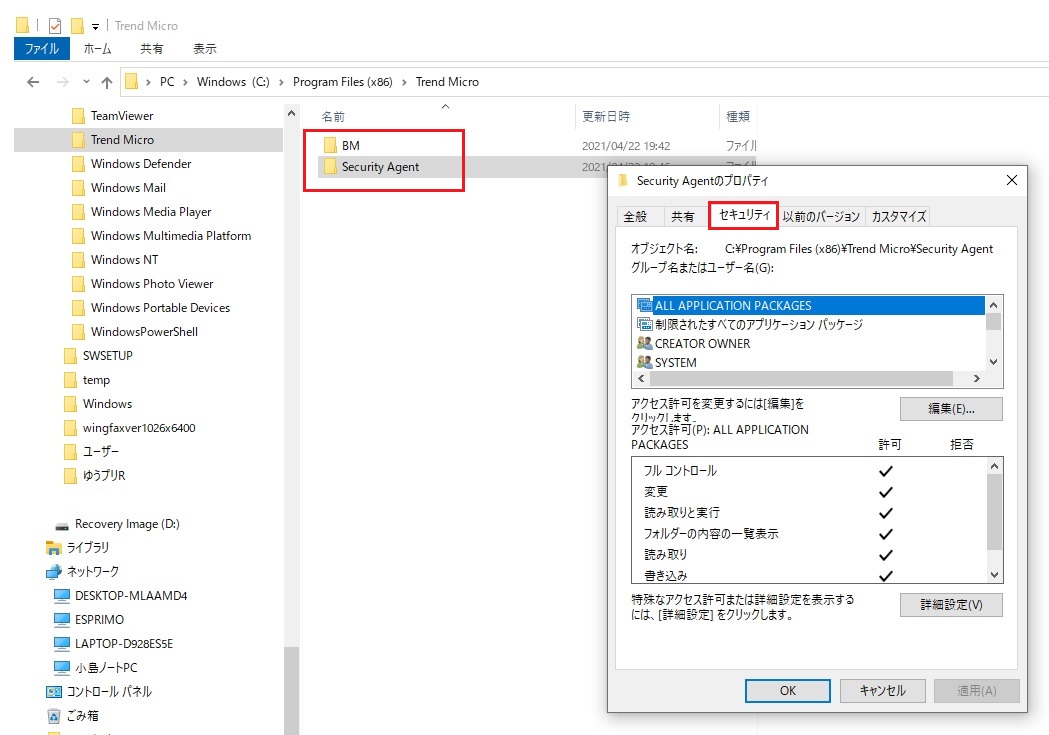
Task: Switch to the 全般 tab in properties
Action: coord(636,216)
